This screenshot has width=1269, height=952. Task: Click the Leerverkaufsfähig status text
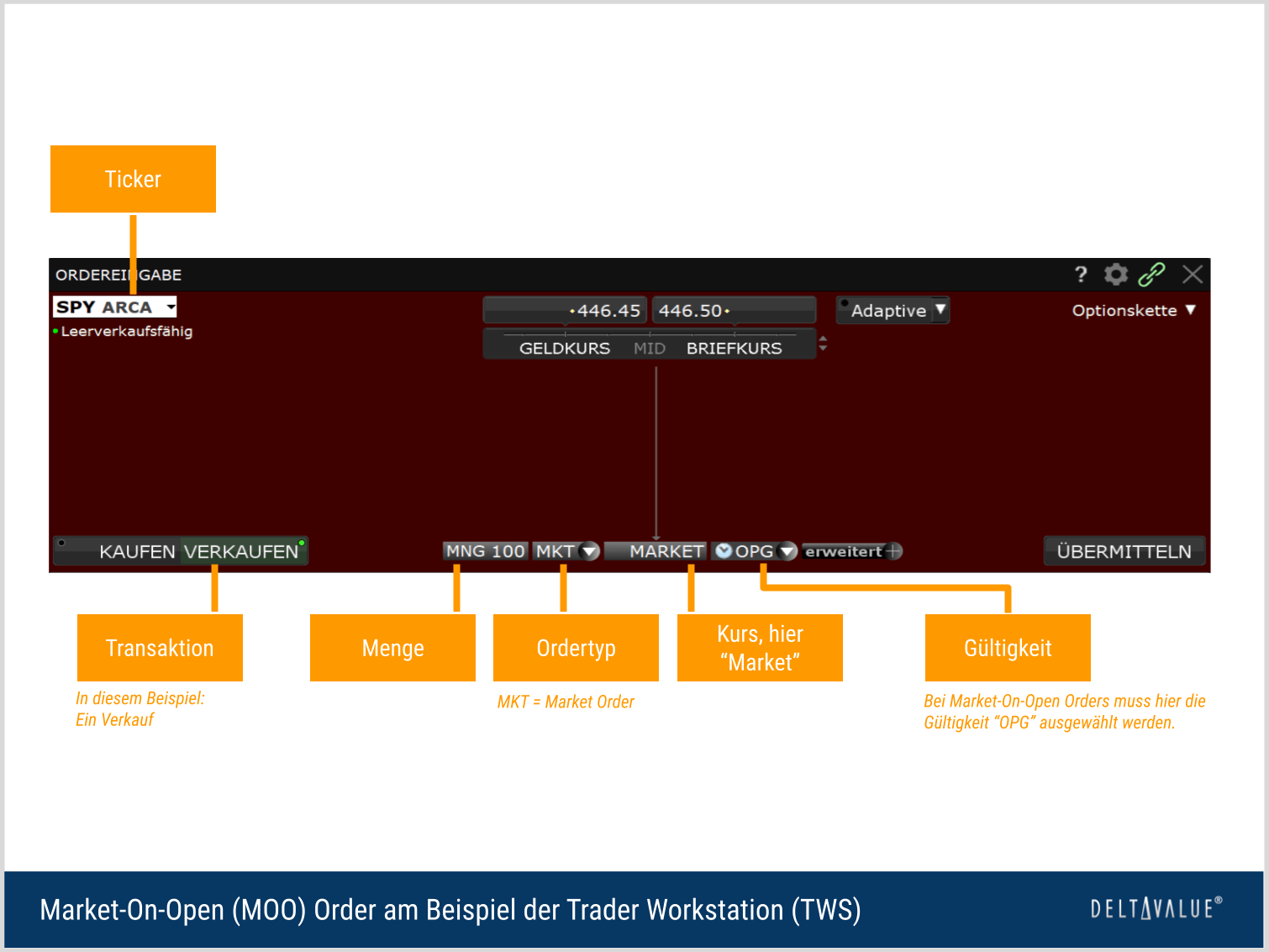pos(127,331)
